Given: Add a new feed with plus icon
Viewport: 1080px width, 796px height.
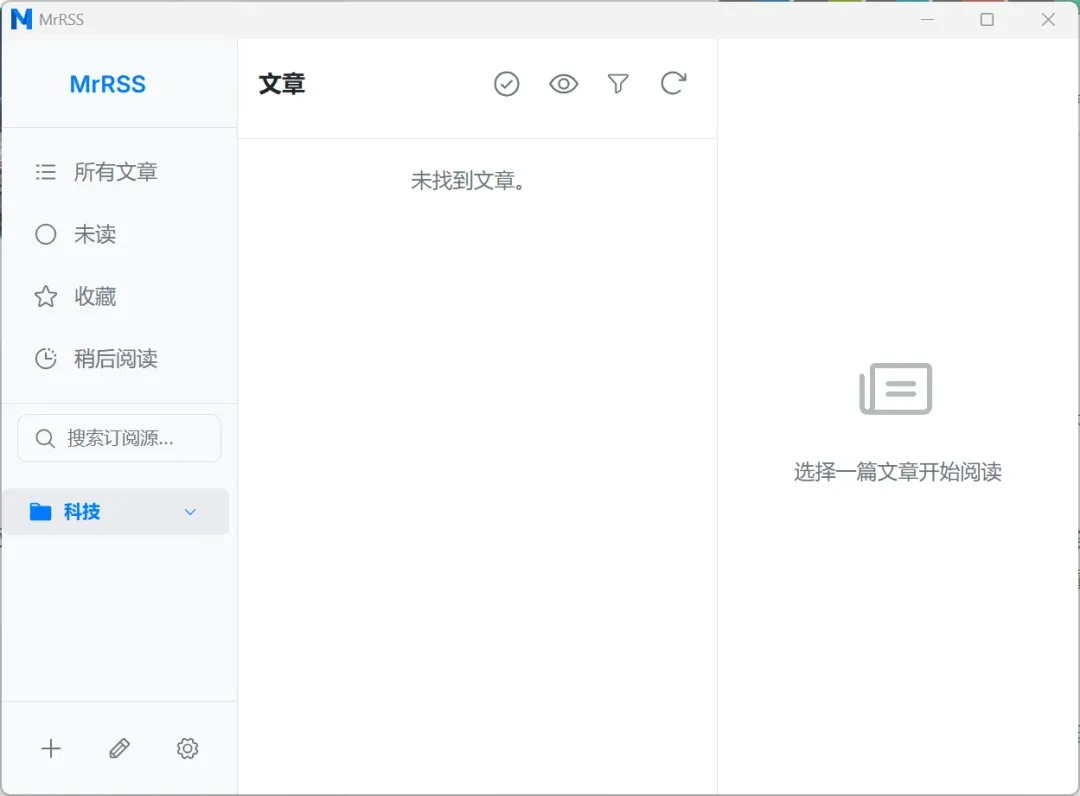Looking at the screenshot, I should click(51, 748).
